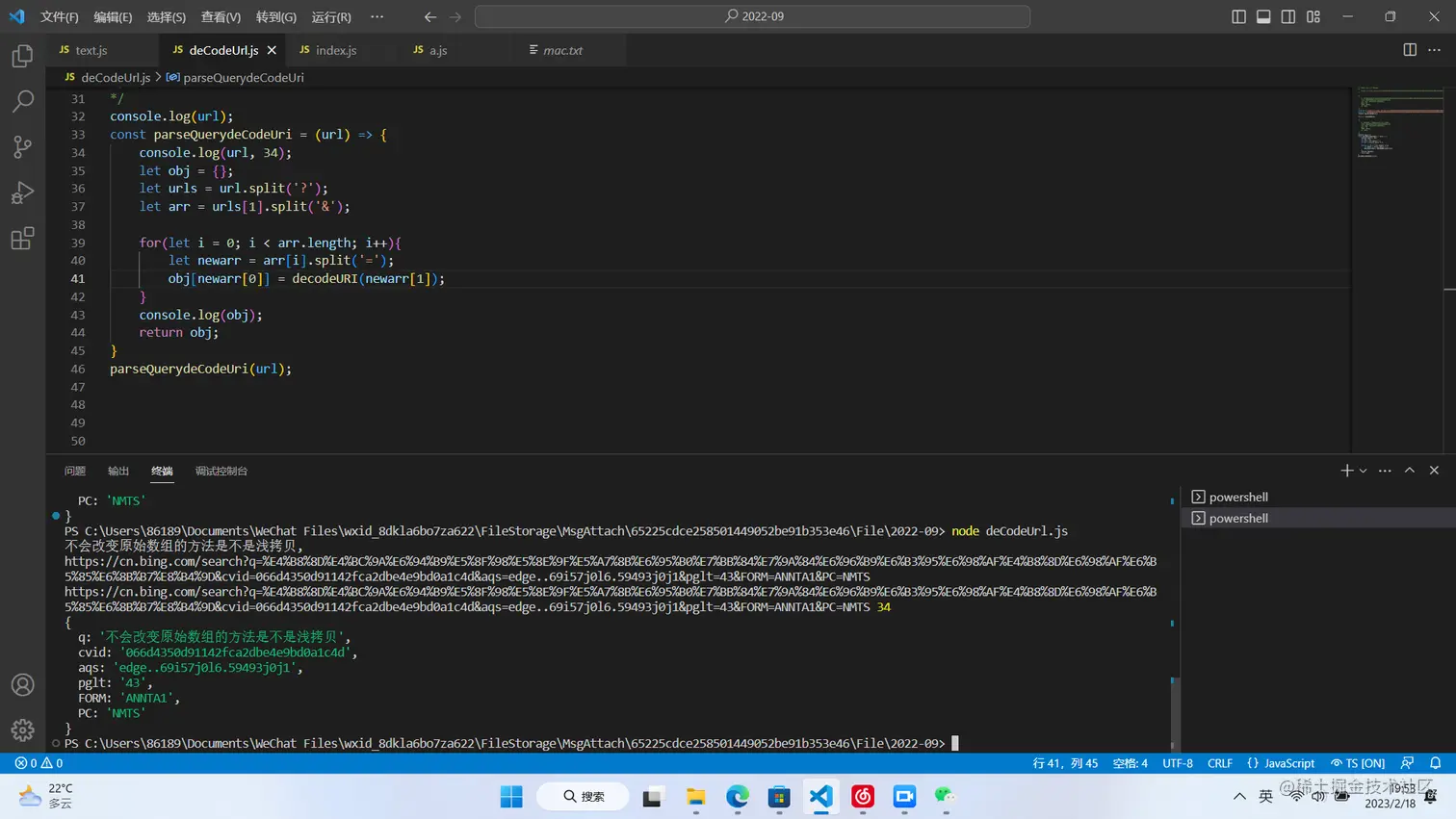The height and width of the screenshot is (819, 1456).
Task: Open terminal panel more actions
Action: click(1385, 471)
